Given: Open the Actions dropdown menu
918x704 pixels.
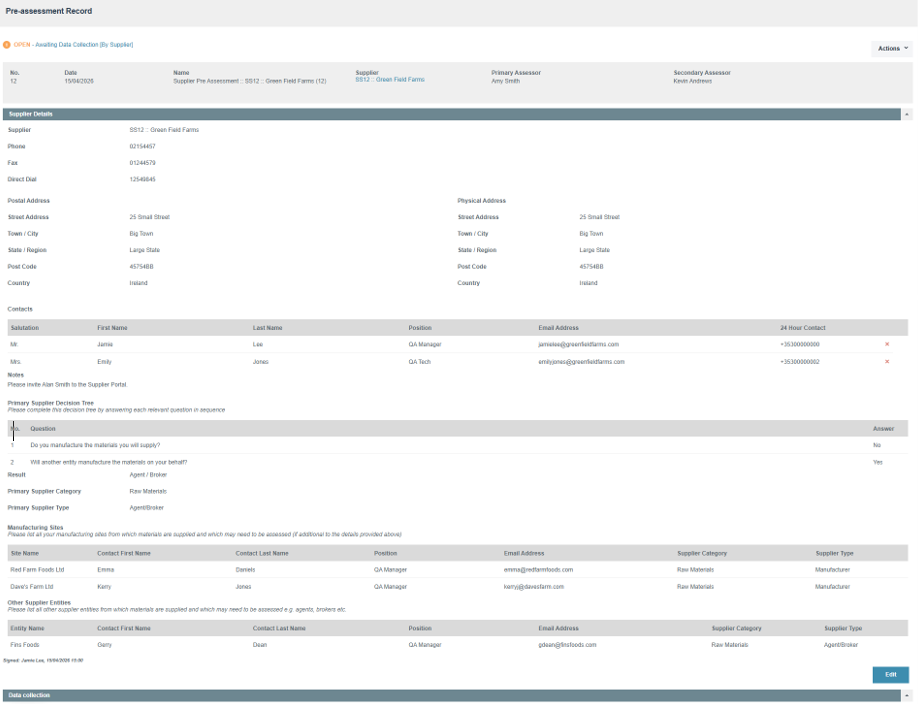Looking at the screenshot, I should (892, 49).
